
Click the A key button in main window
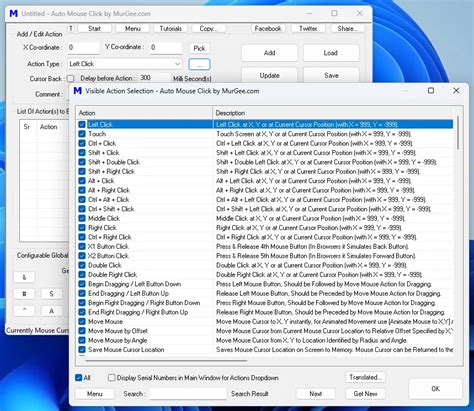coord(51,311)
